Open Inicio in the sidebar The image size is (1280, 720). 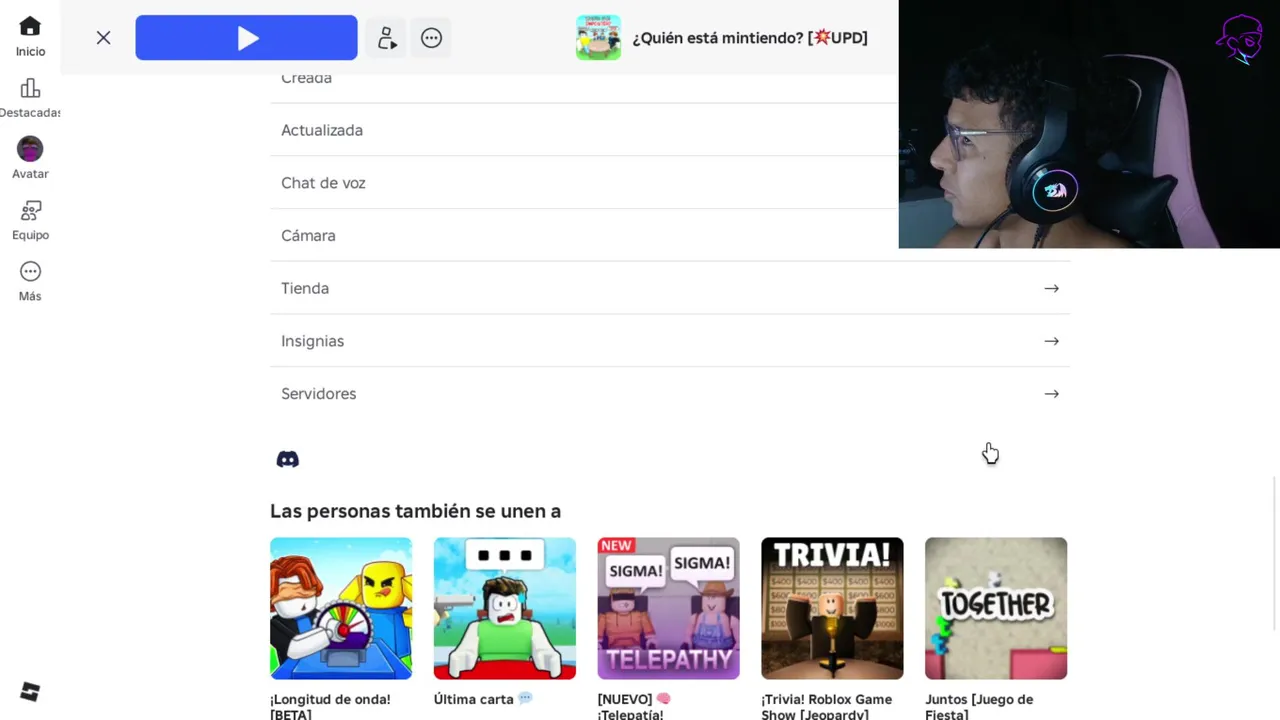click(x=30, y=37)
